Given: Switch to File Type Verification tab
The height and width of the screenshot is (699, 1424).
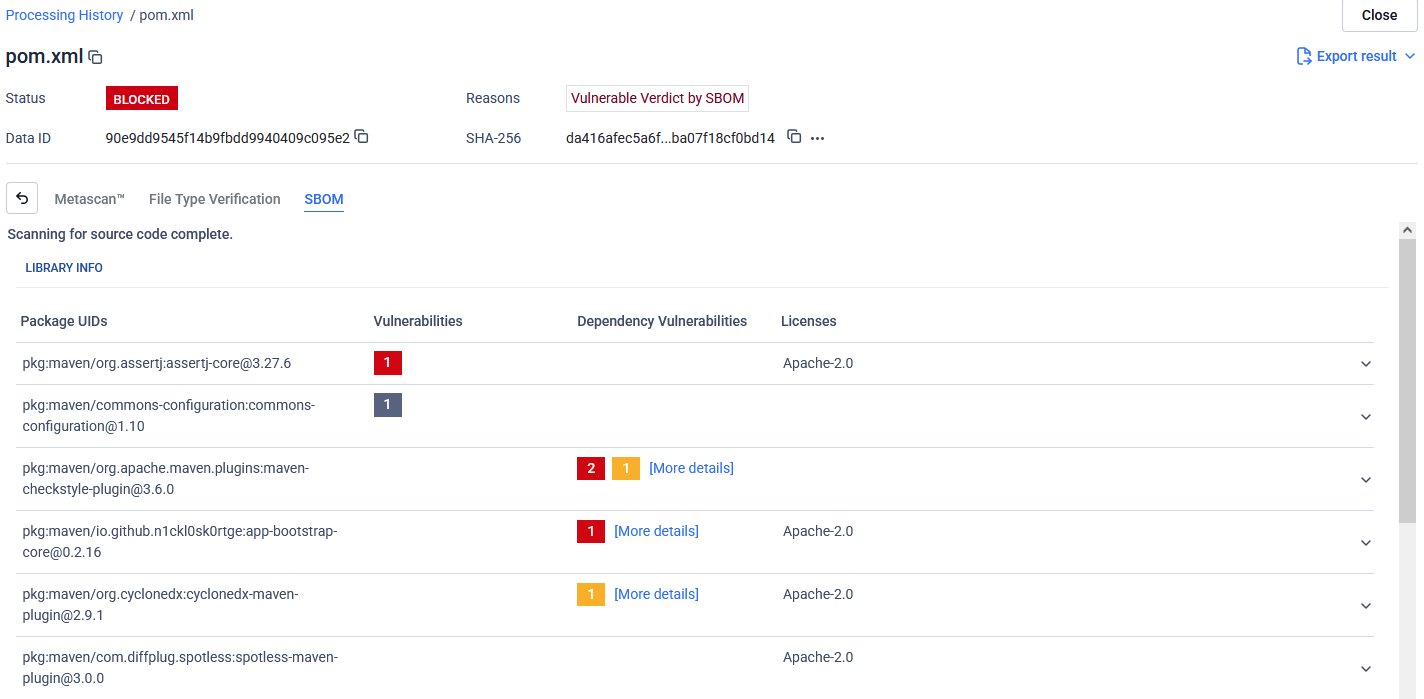Looking at the screenshot, I should 214,199.
